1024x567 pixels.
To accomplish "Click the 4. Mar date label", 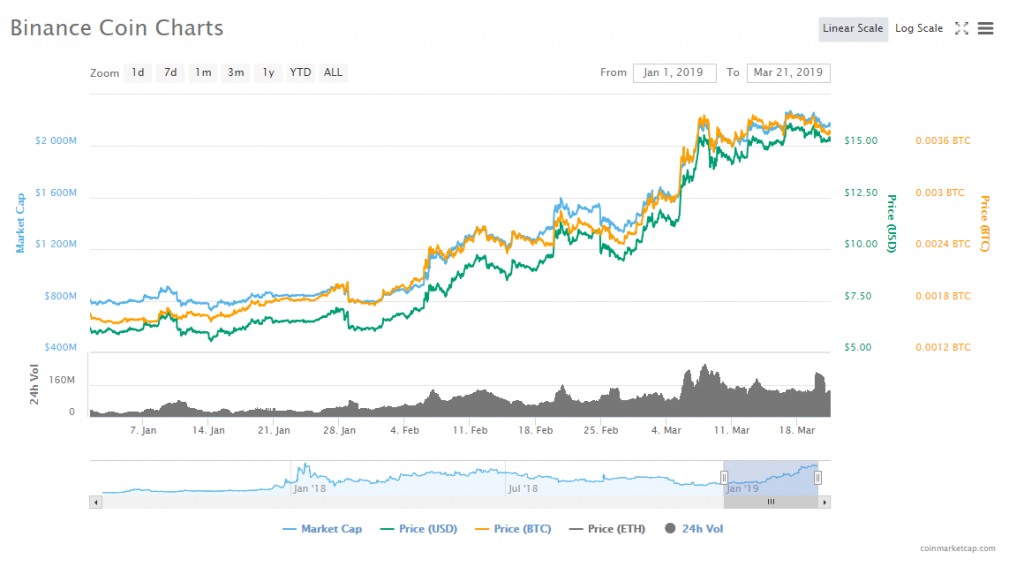I will (x=666, y=430).
